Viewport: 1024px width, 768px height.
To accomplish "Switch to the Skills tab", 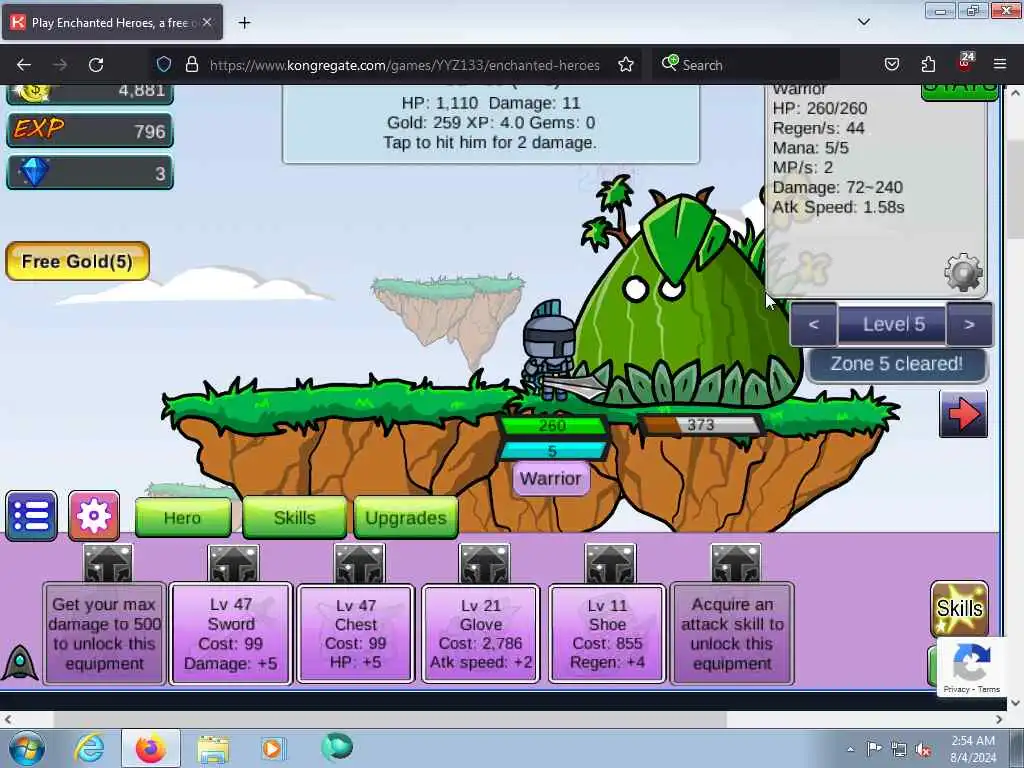I will coord(295,518).
